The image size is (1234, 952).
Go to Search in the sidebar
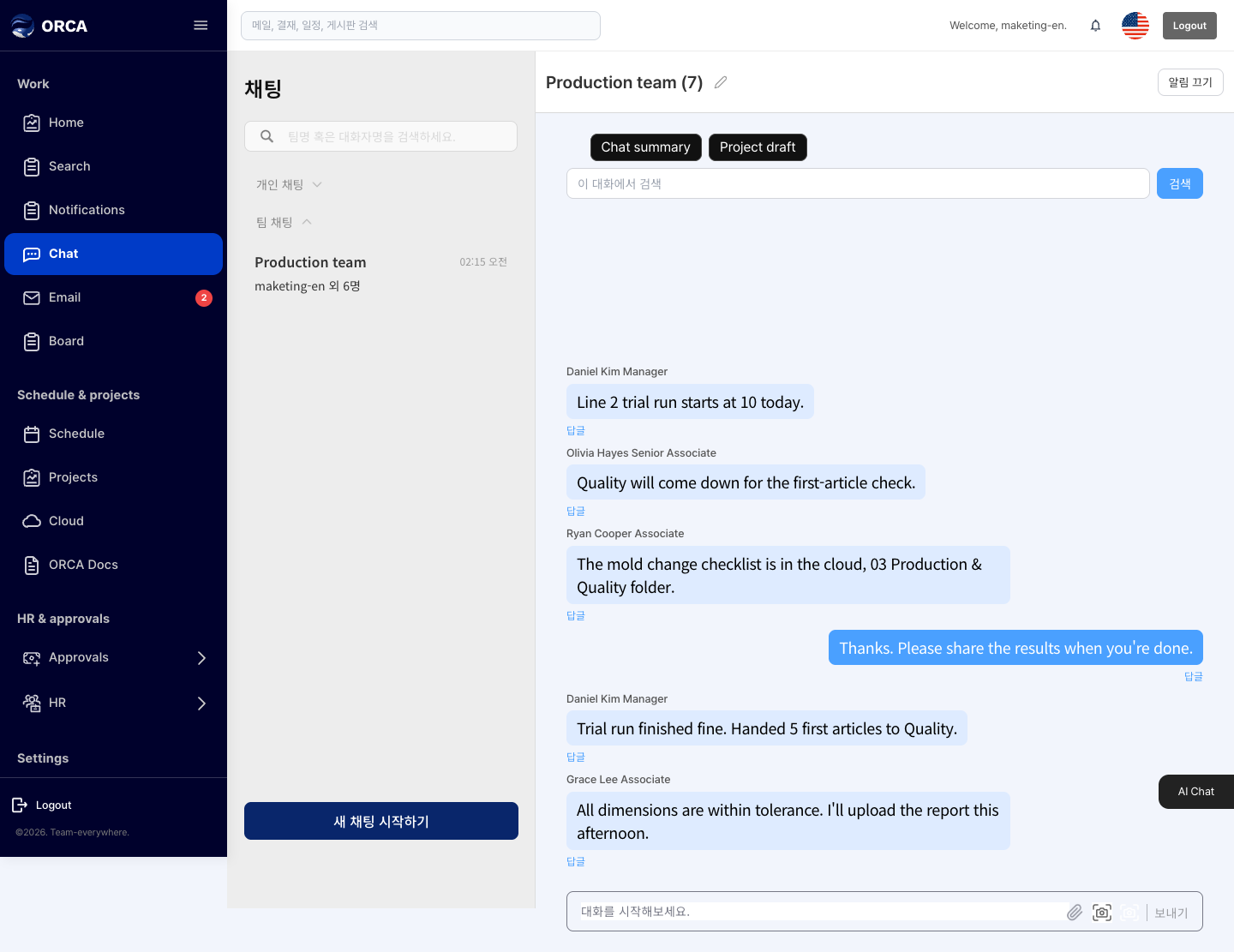[113, 166]
